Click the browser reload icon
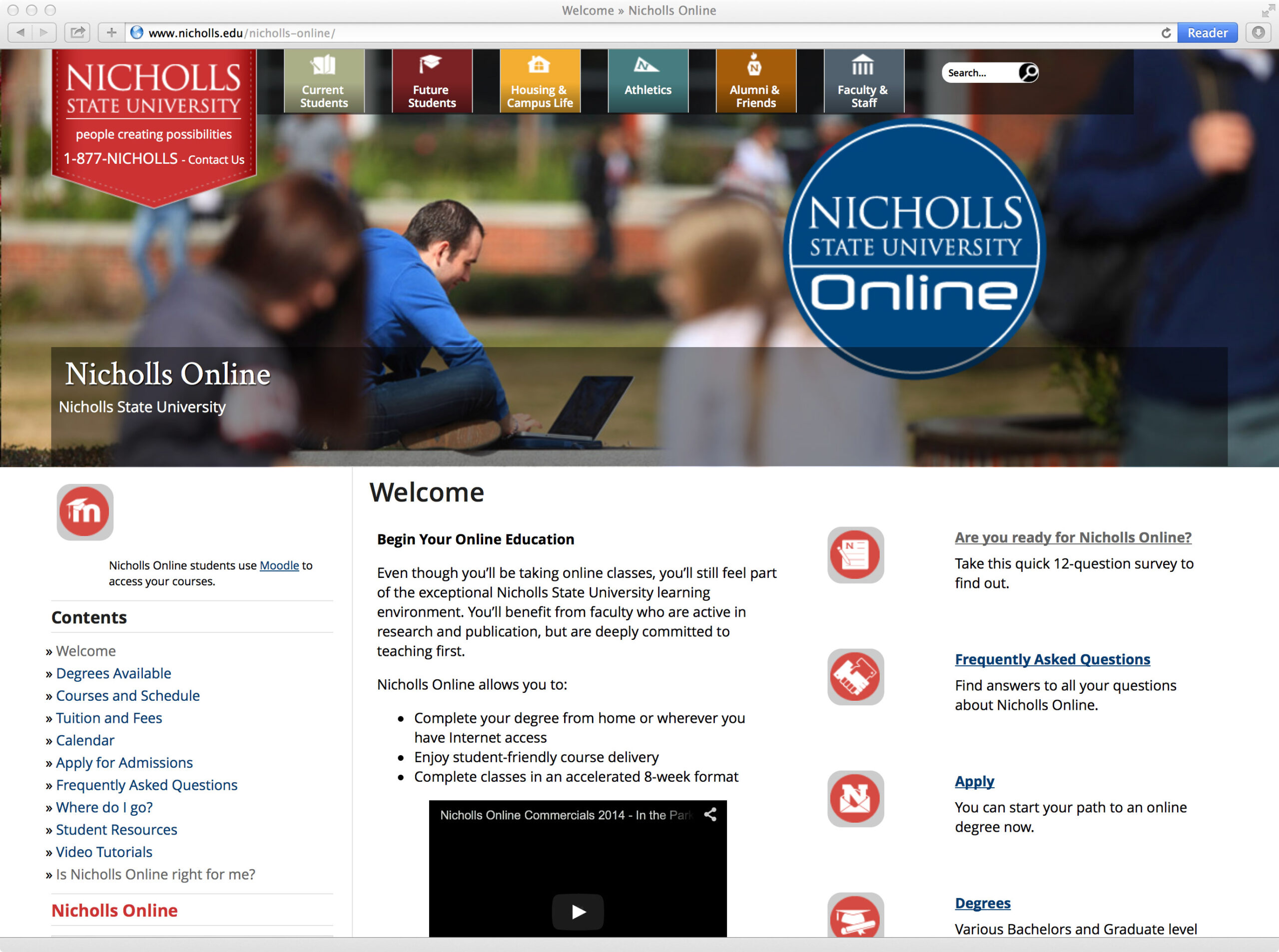Image resolution: width=1279 pixels, height=952 pixels. pyautogui.click(x=1166, y=33)
